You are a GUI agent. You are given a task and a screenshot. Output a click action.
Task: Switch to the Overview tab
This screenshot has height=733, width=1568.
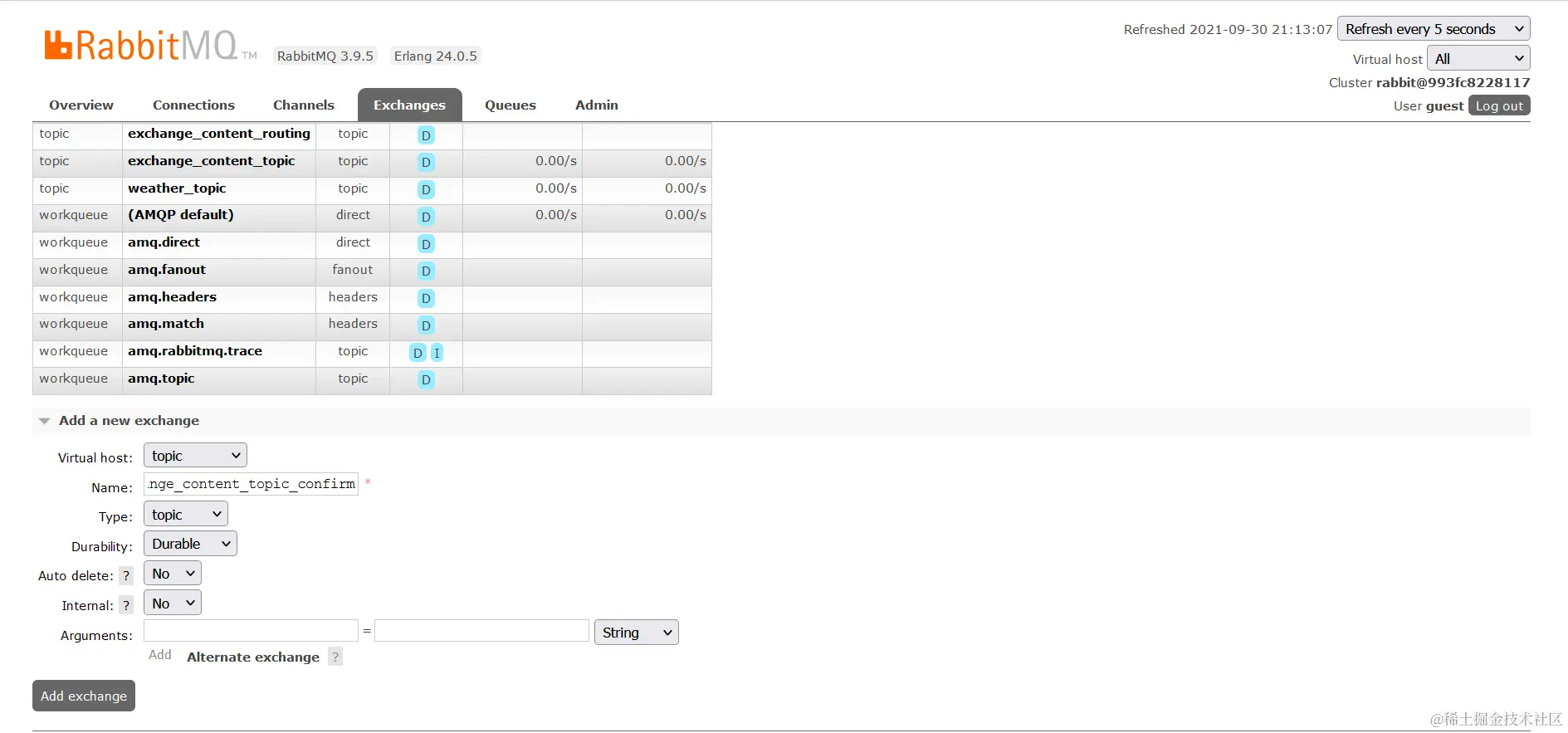81,105
